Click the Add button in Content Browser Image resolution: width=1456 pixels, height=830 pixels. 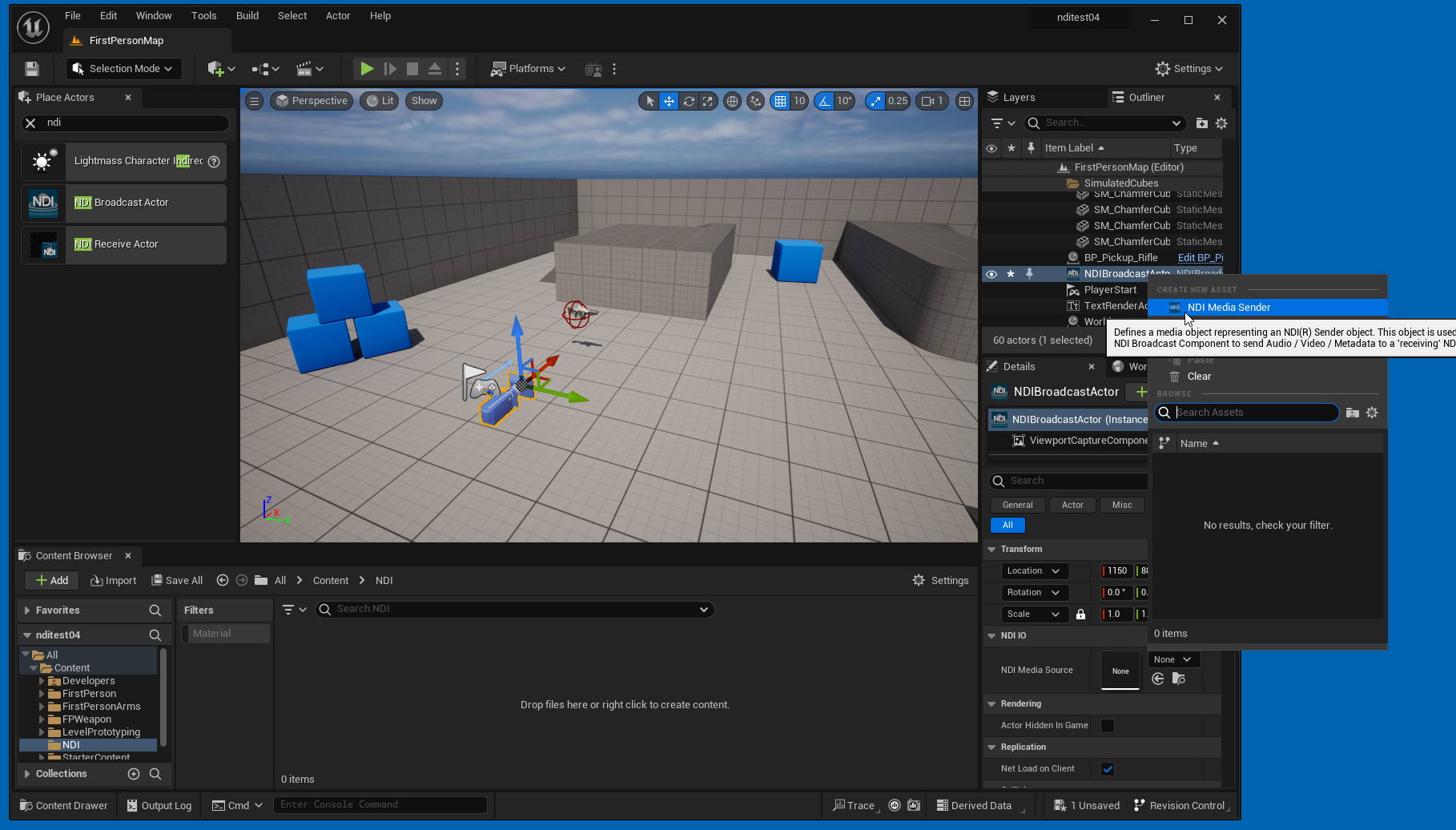point(52,581)
